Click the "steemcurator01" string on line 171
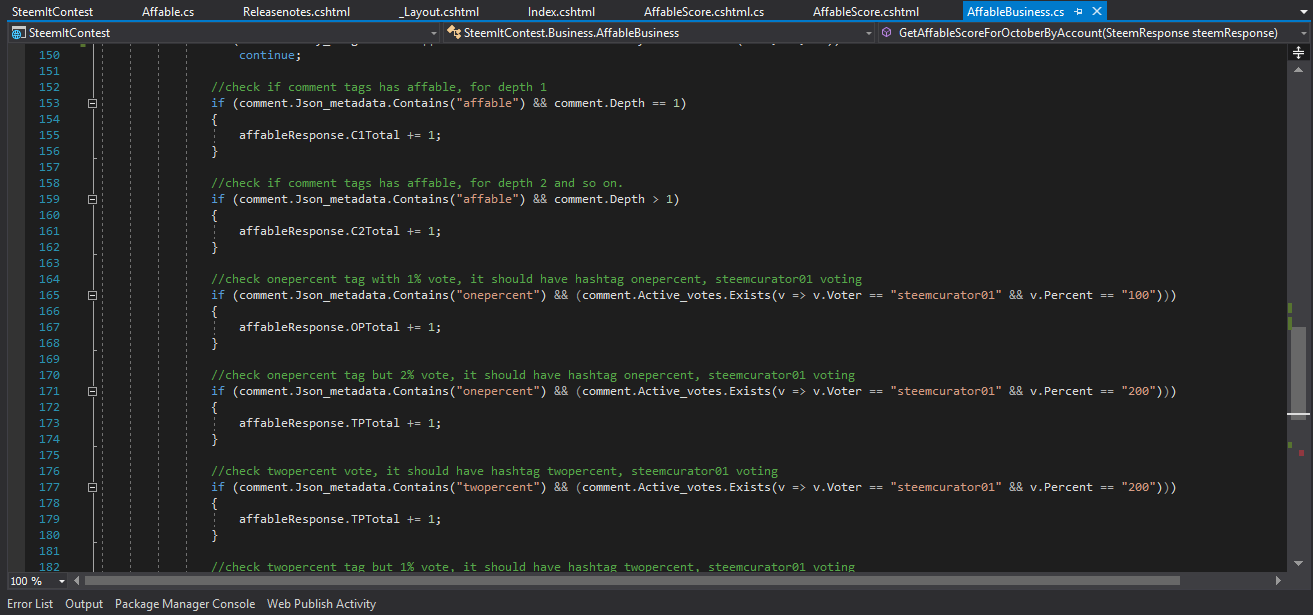1313x615 pixels. click(946, 391)
